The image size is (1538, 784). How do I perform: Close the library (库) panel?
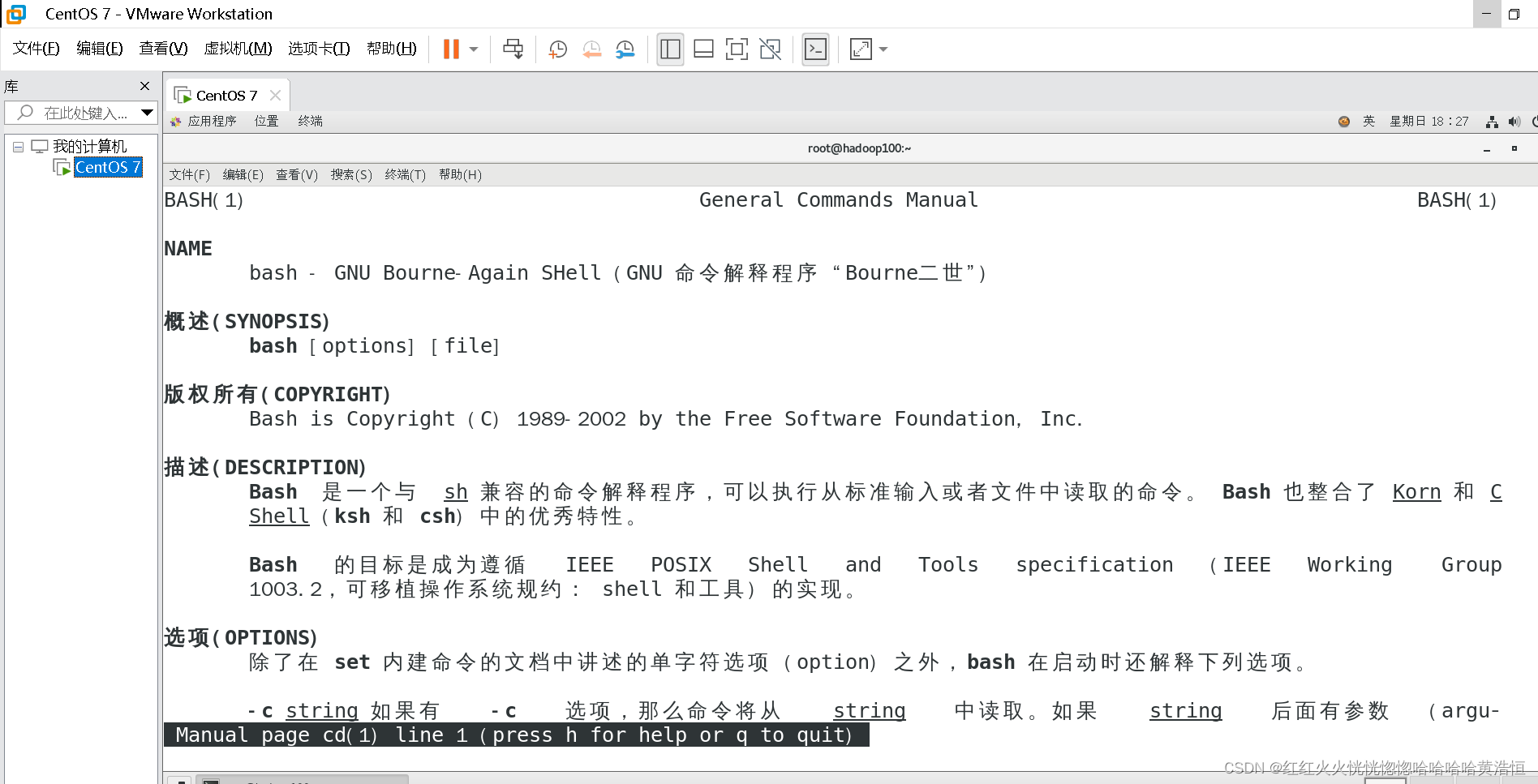[x=144, y=86]
